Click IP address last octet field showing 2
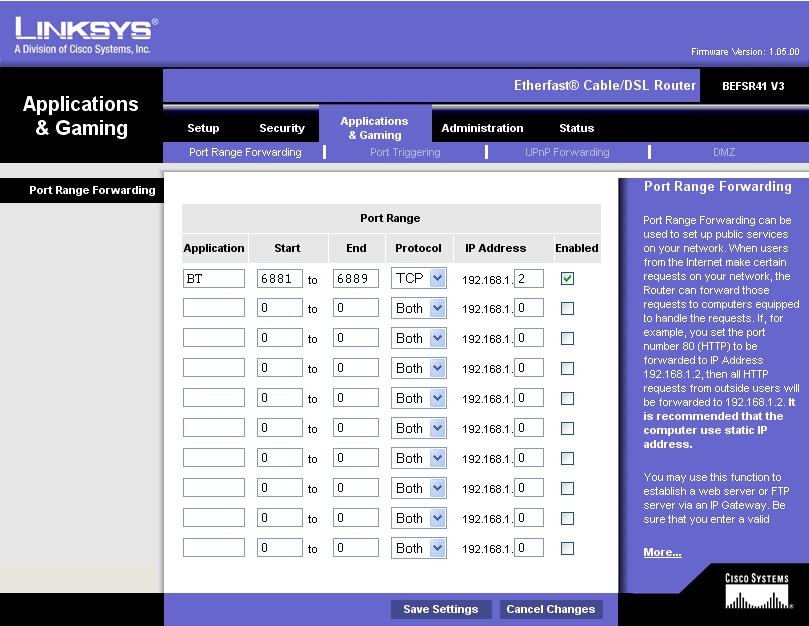The width and height of the screenshot is (809, 626). 529,279
